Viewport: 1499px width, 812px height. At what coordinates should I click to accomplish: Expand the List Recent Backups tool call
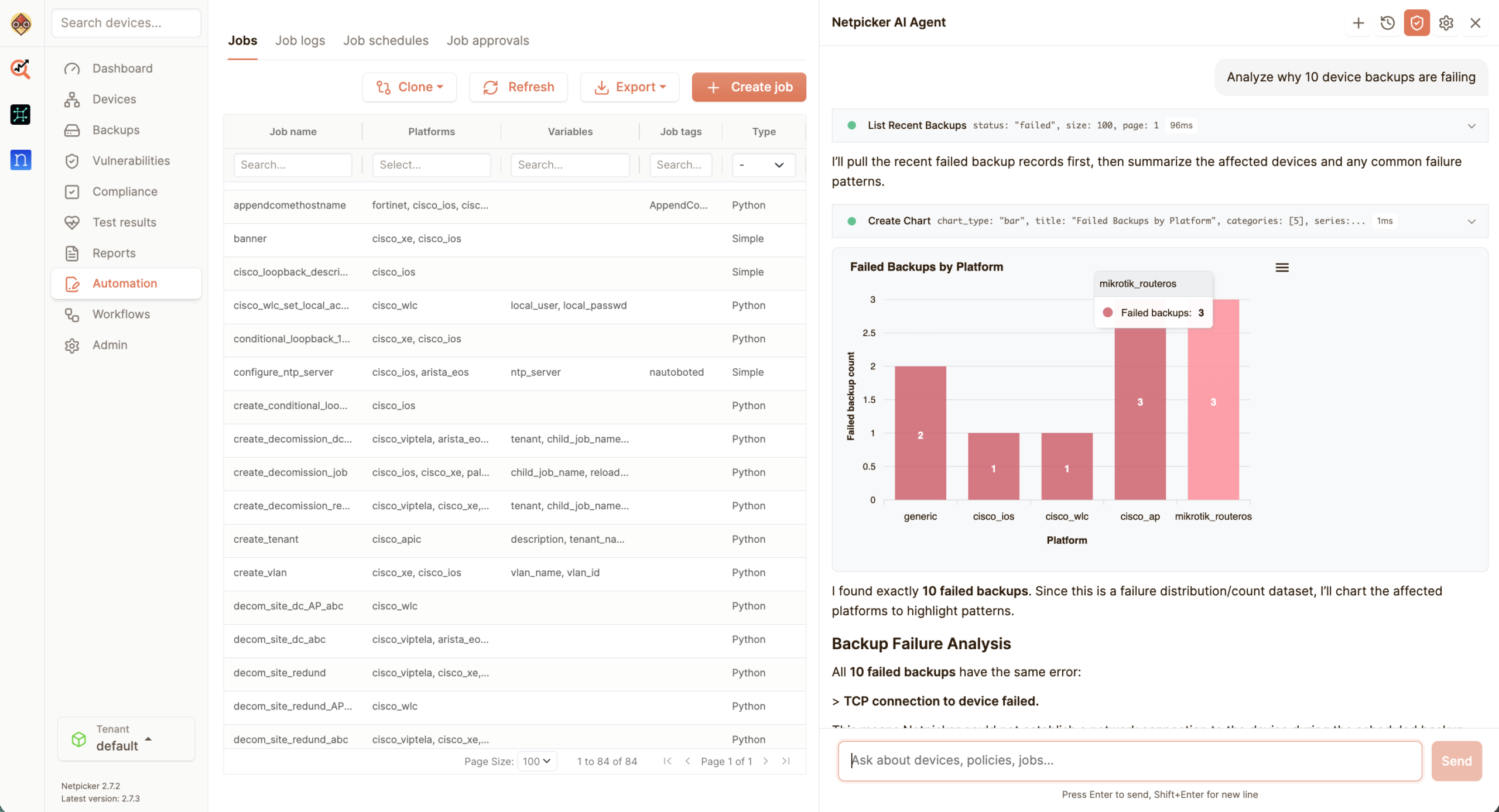pyautogui.click(x=1159, y=125)
